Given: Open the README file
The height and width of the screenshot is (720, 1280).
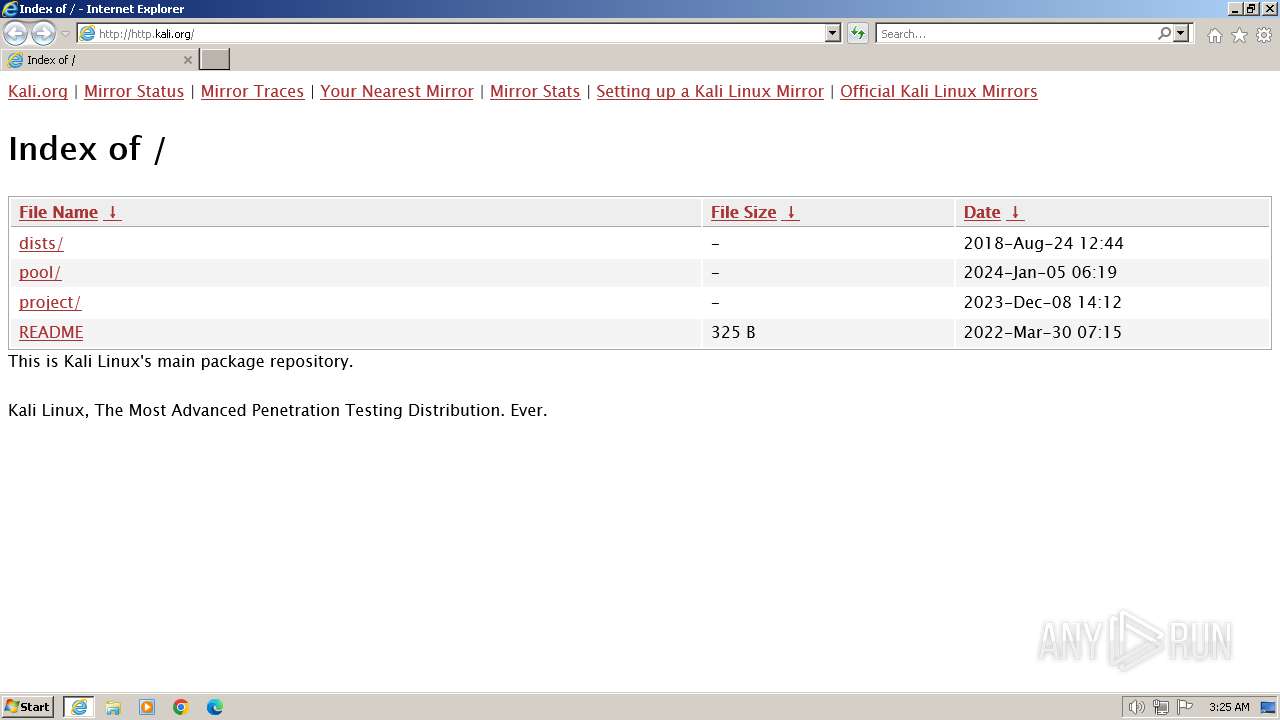Looking at the screenshot, I should point(51,332).
